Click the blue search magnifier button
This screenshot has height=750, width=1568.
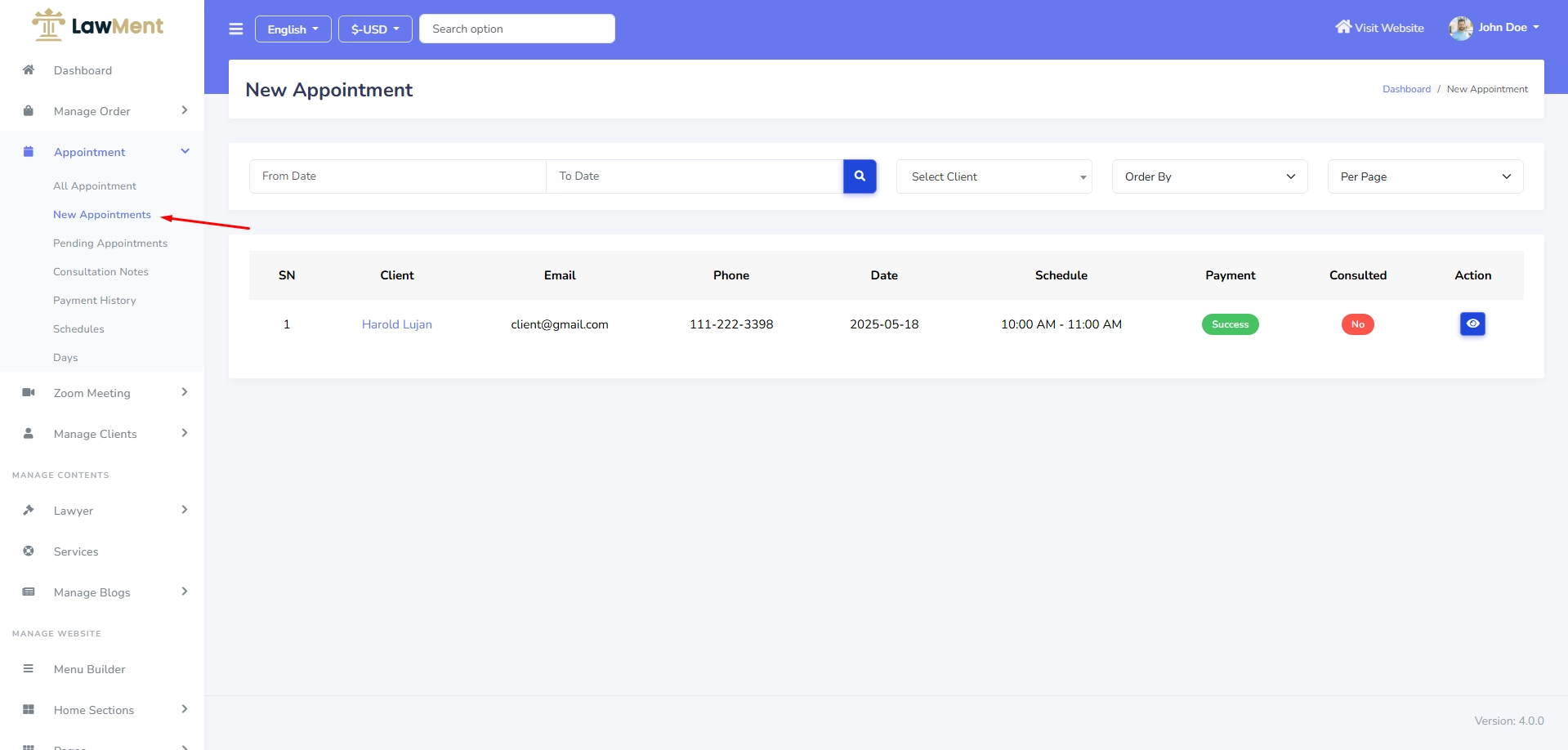[x=860, y=176]
